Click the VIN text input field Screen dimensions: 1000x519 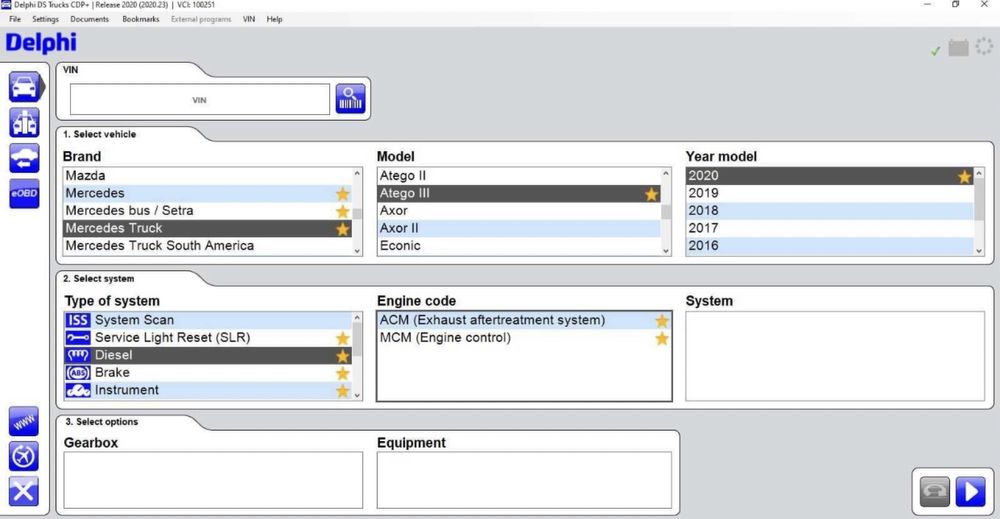pos(200,99)
